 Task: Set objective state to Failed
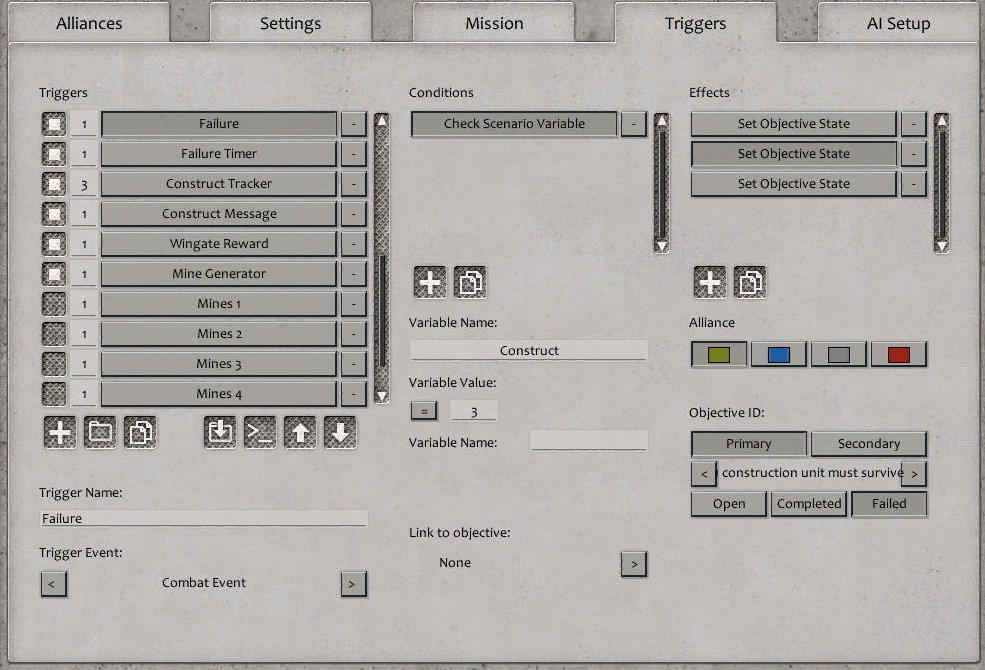coord(889,504)
